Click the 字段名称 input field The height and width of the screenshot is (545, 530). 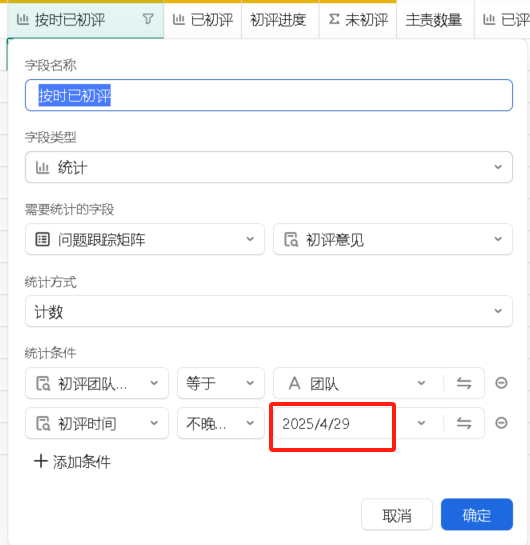pos(269,95)
